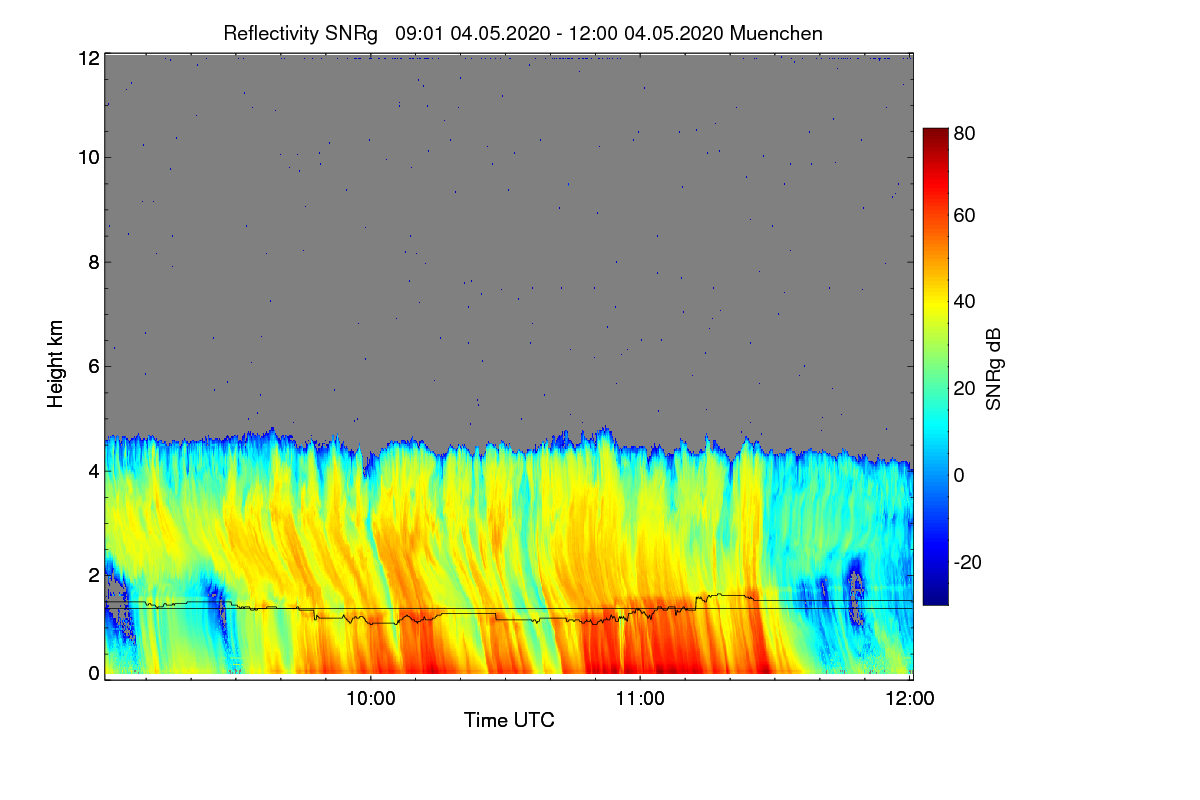The height and width of the screenshot is (800, 1200).
Task: Click the start time '09:01 04.05.2020' in title
Action: click(472, 33)
